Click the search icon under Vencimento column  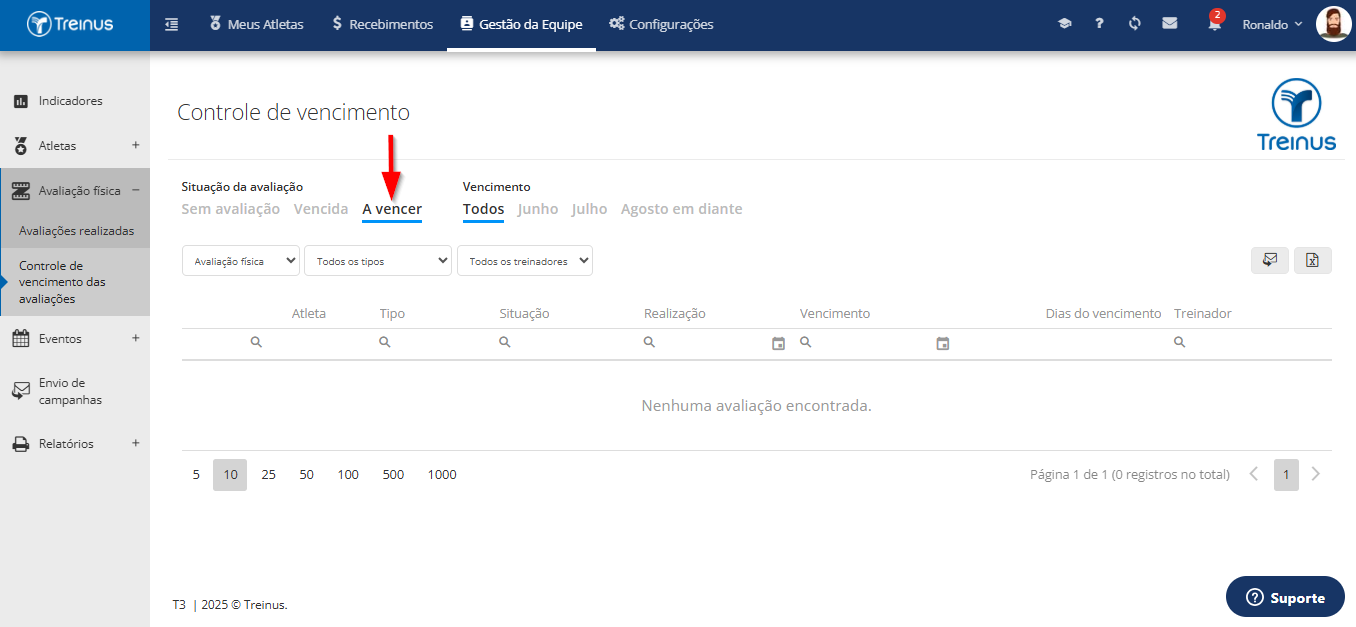point(805,342)
